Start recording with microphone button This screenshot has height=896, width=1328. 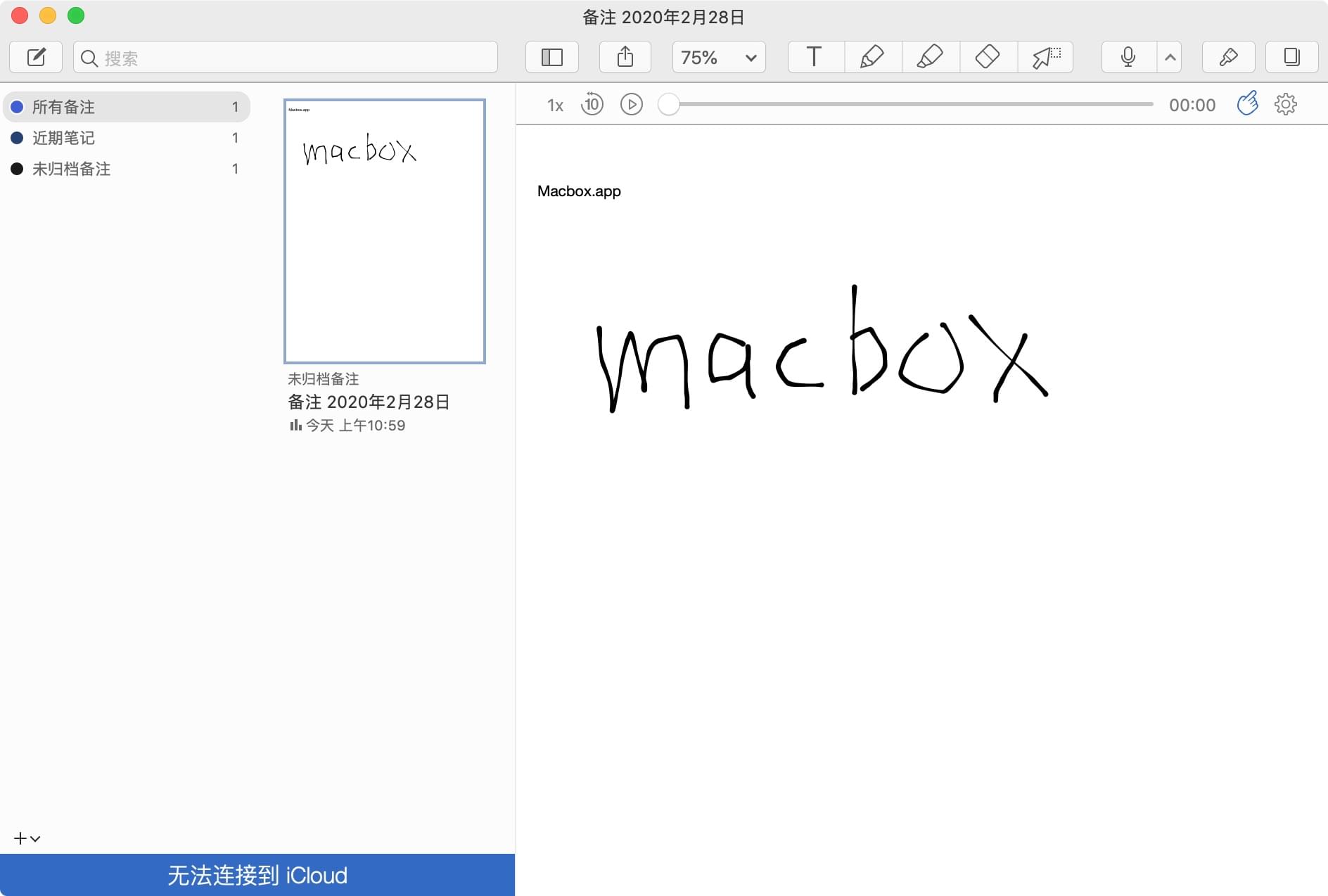(1128, 57)
